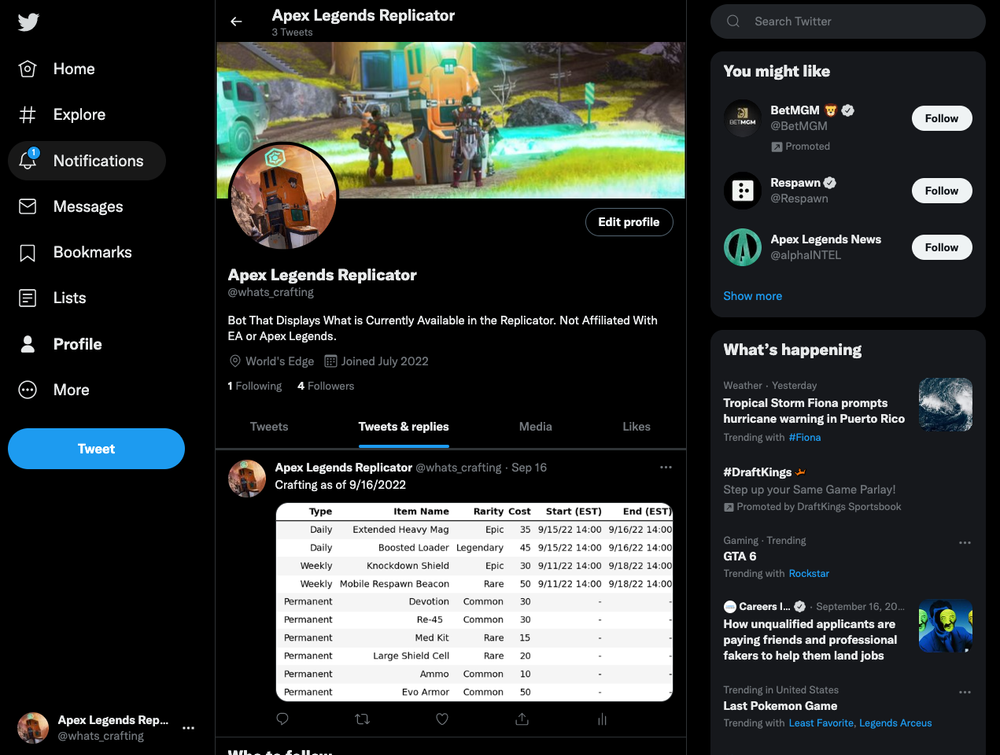Click the BetMGM avatar
This screenshot has width=1000, height=755.
pos(742,119)
